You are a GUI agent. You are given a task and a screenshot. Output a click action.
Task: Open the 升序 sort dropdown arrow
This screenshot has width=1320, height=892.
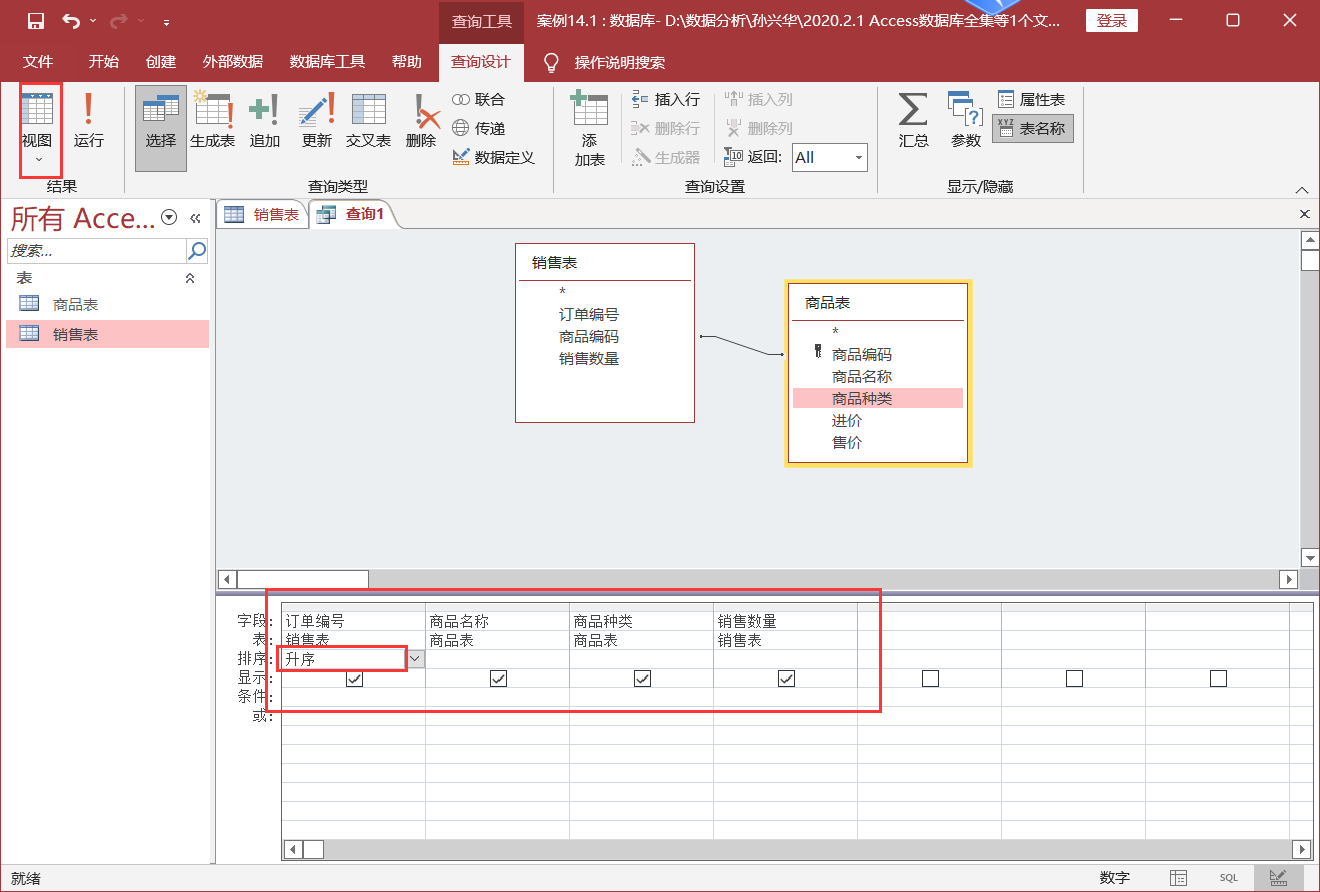click(x=416, y=659)
